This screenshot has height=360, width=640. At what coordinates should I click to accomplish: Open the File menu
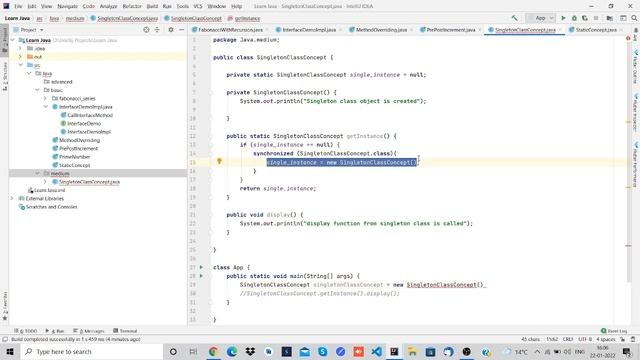(x=18, y=6)
